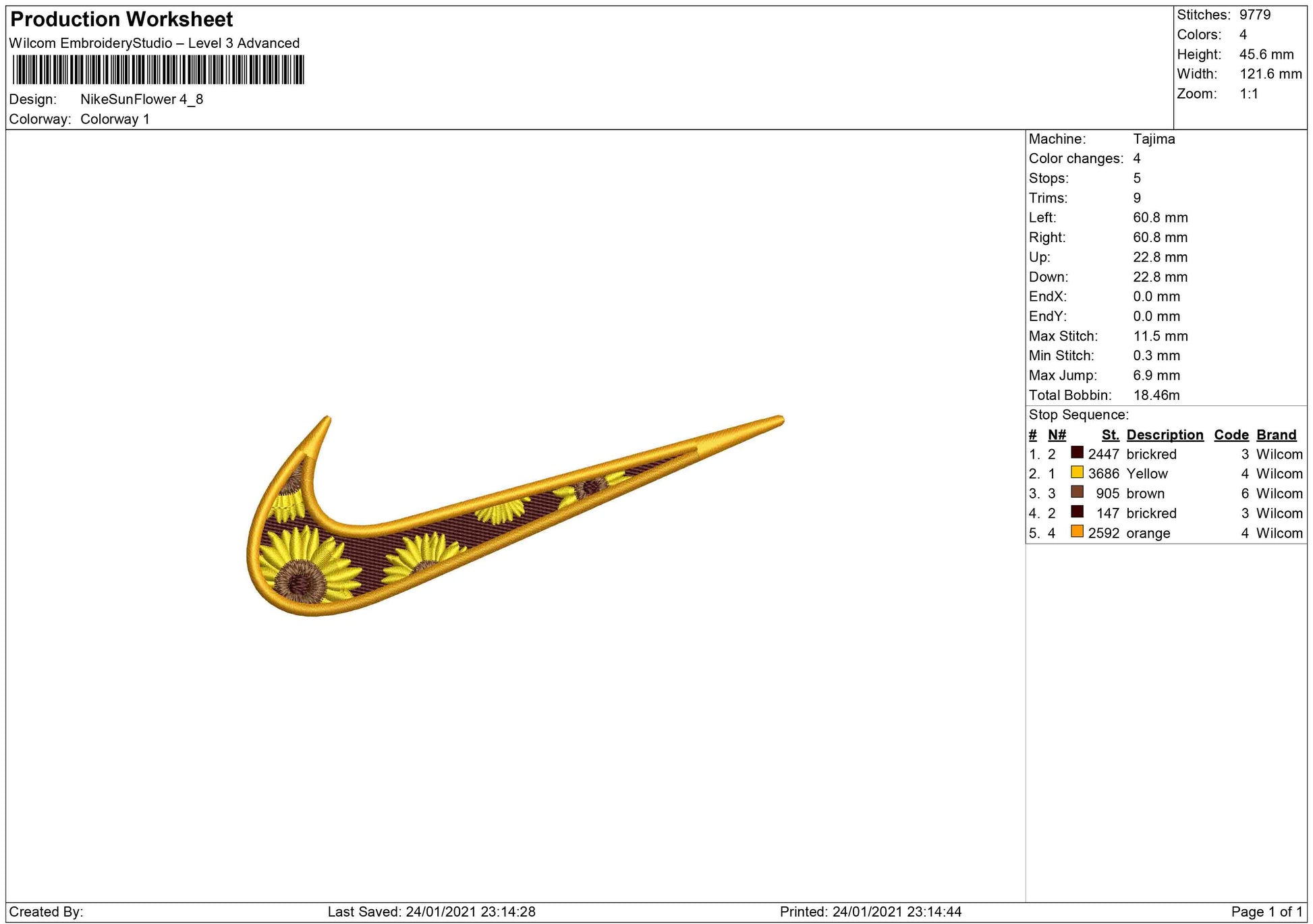Click the Yellow color swatch in row 2

1078,472
